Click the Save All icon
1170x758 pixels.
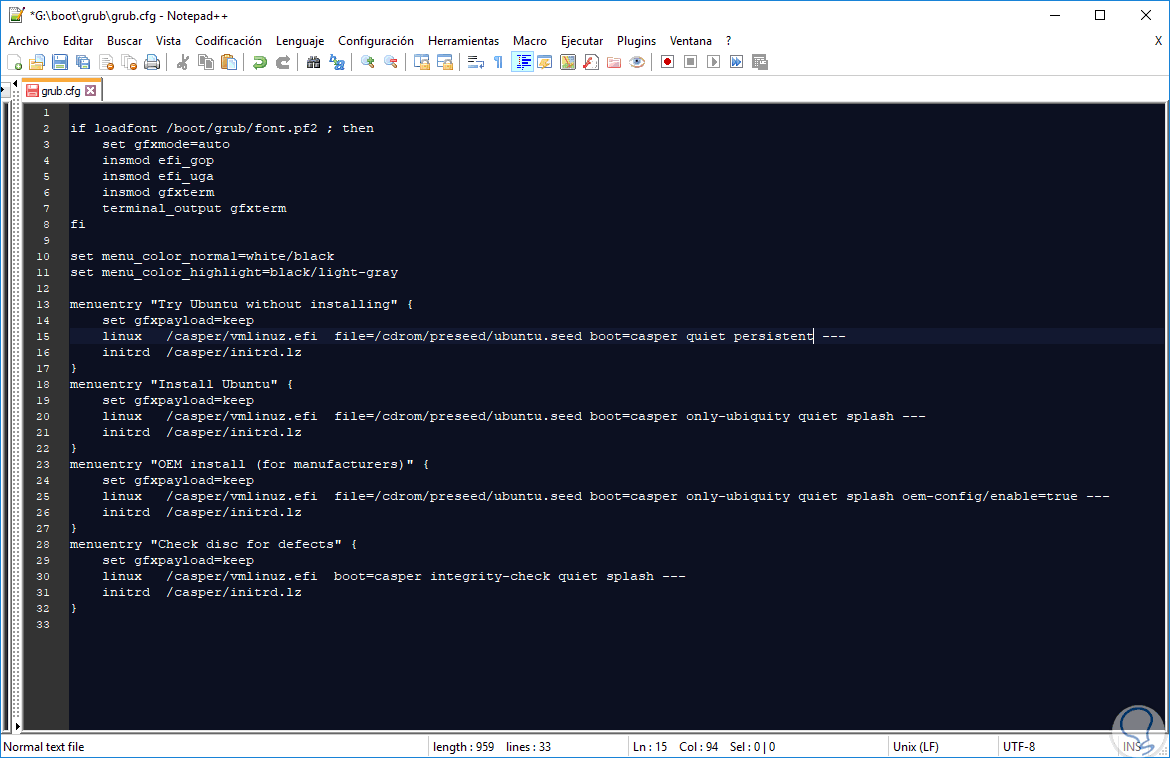point(84,63)
